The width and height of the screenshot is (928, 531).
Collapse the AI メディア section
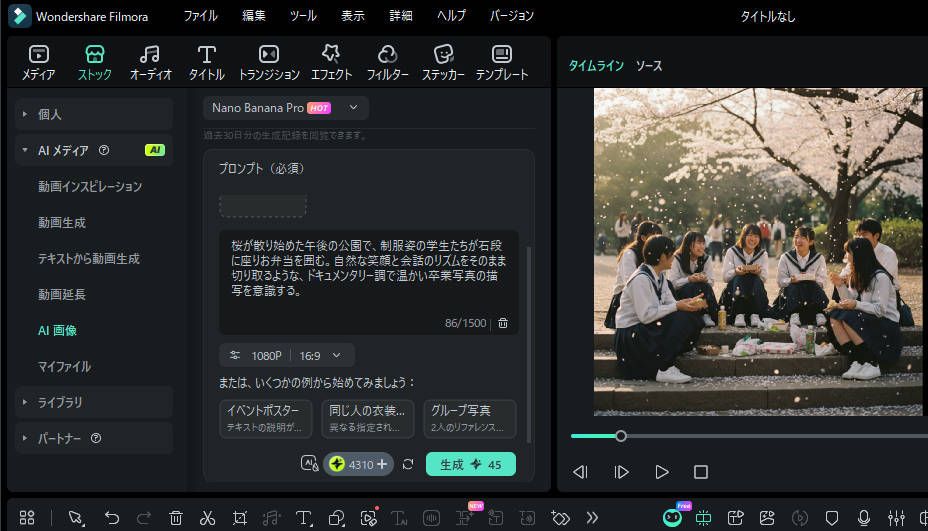[24, 150]
